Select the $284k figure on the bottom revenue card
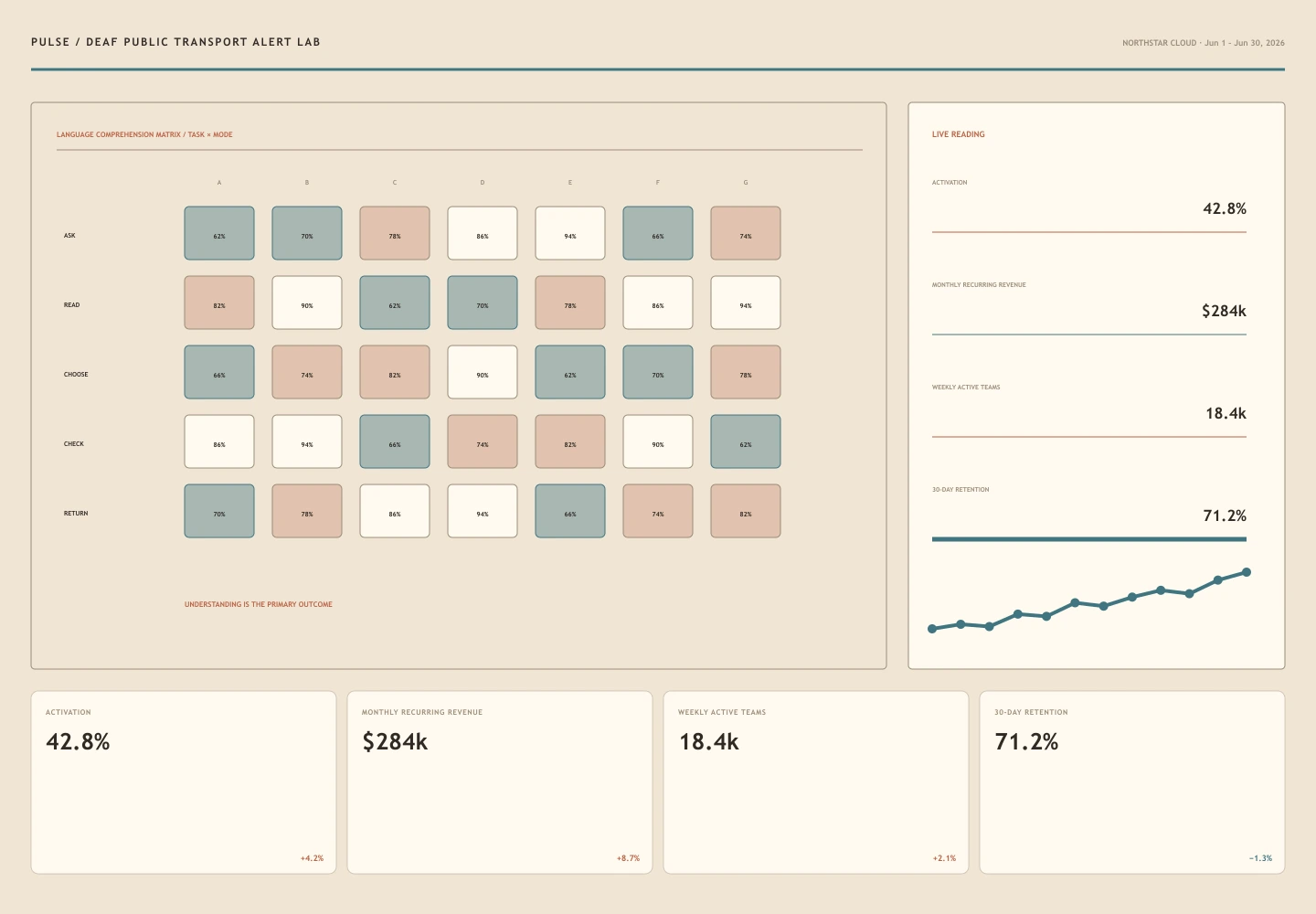This screenshot has height=914, width=1316. (395, 741)
